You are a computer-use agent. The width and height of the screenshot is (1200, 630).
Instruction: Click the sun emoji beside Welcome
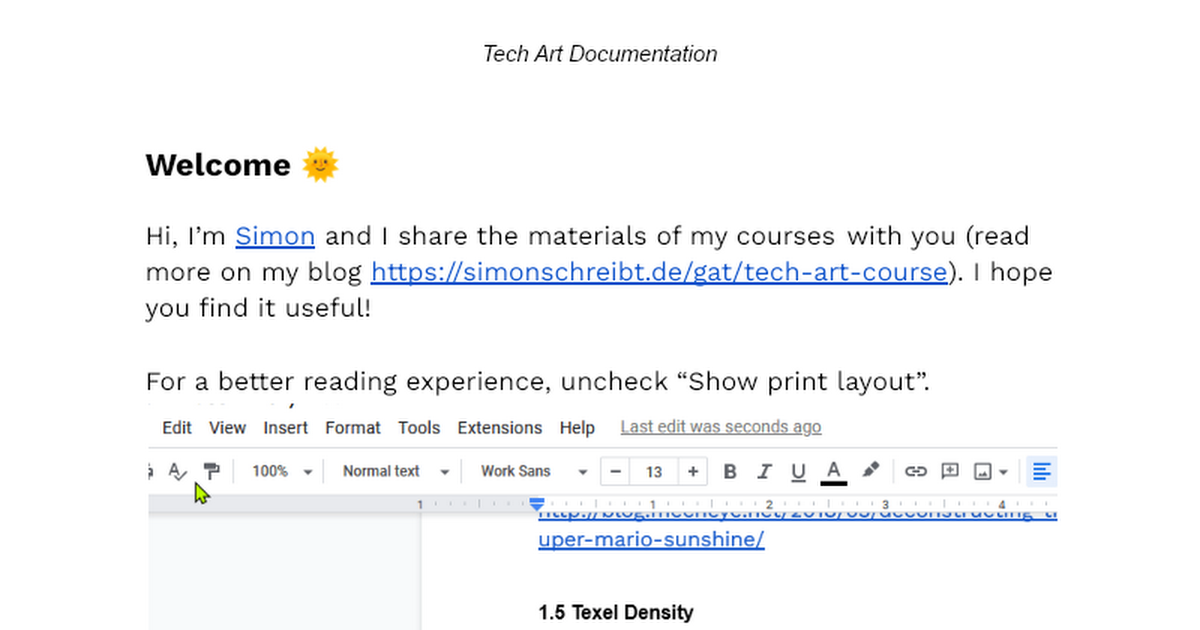click(321, 164)
